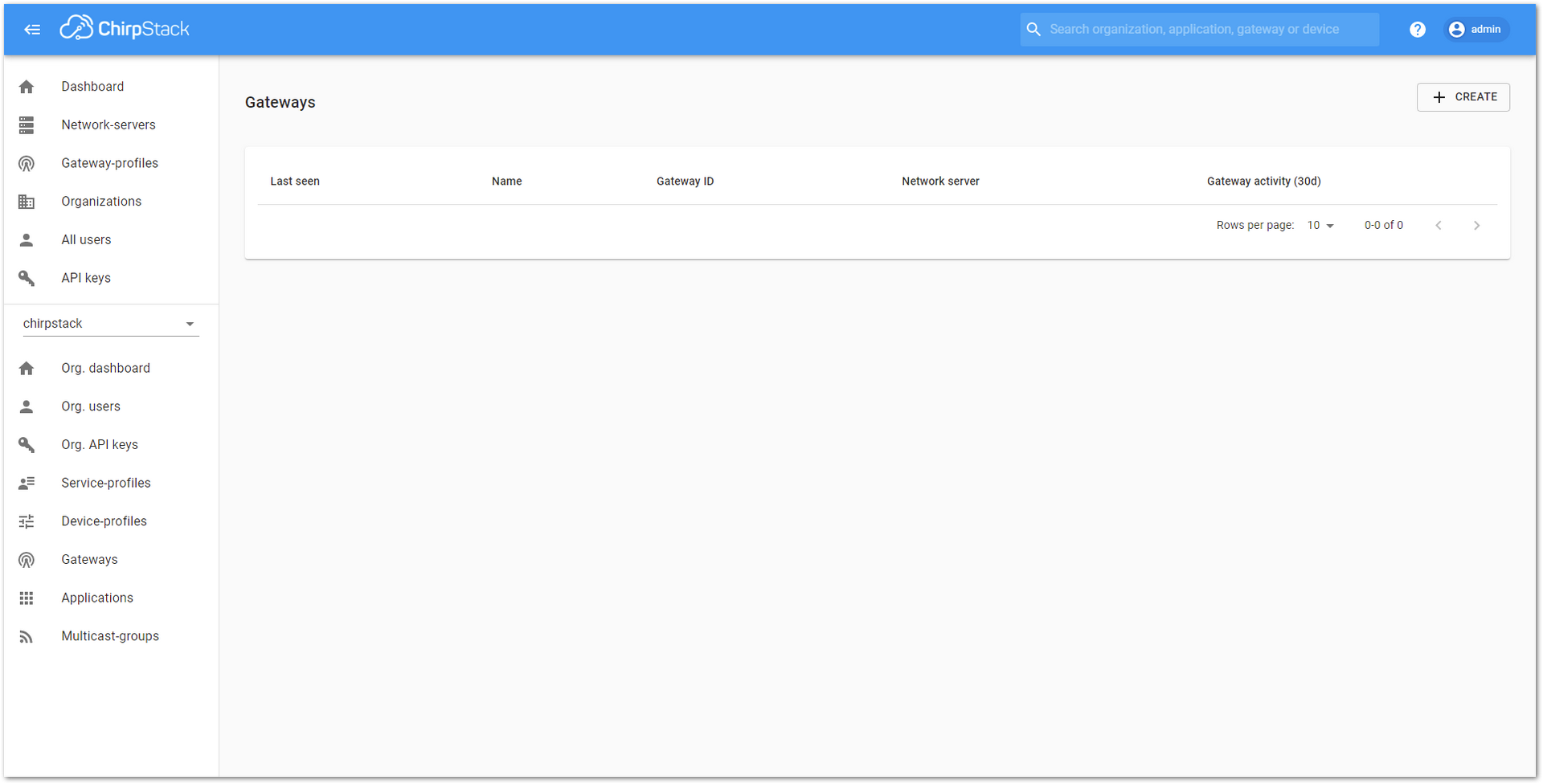This screenshot has height=784, width=1543.
Task: Open help via the question mark icon
Action: 1418,30
